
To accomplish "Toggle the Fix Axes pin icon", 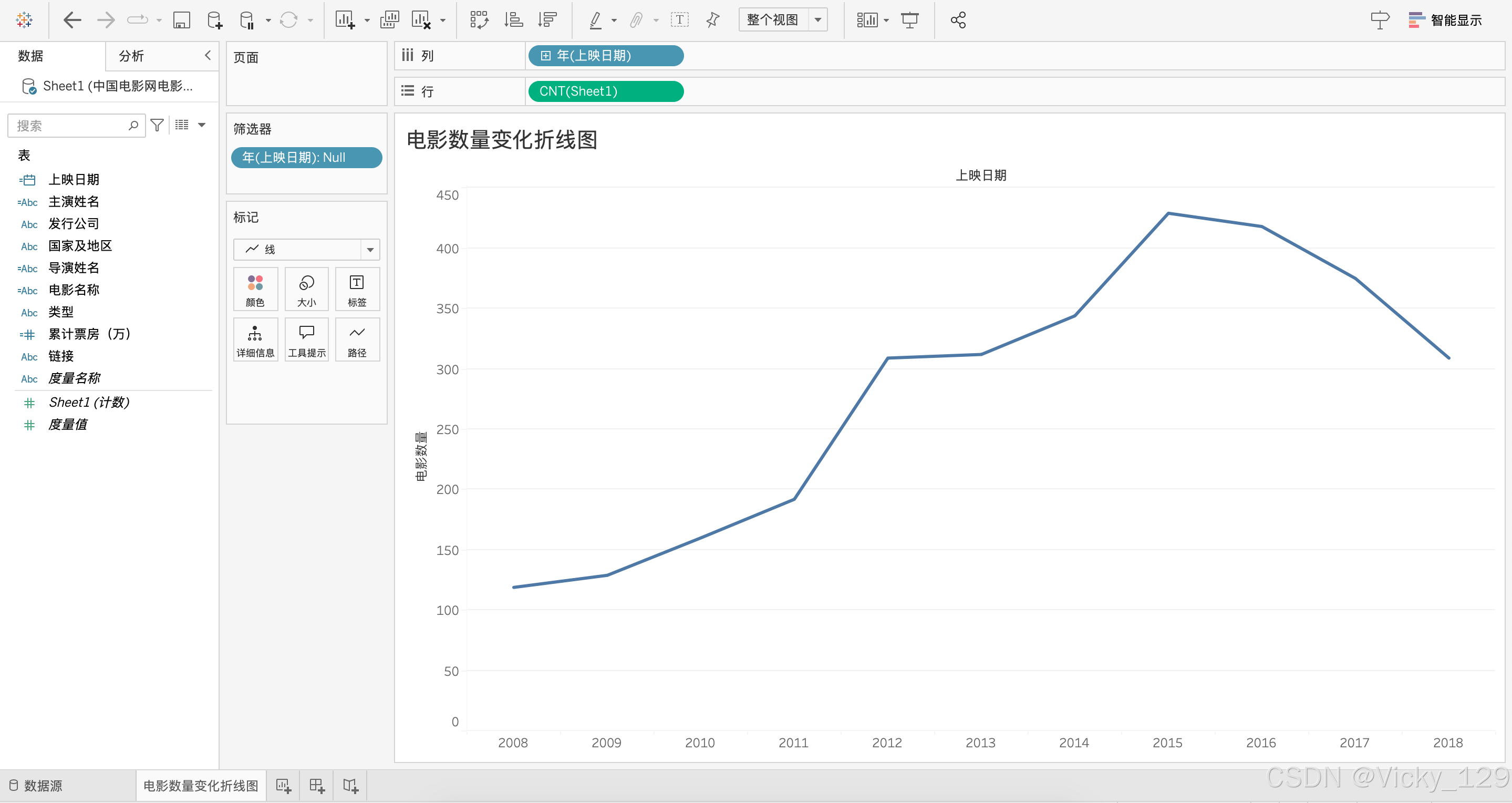I will pyautogui.click(x=712, y=20).
